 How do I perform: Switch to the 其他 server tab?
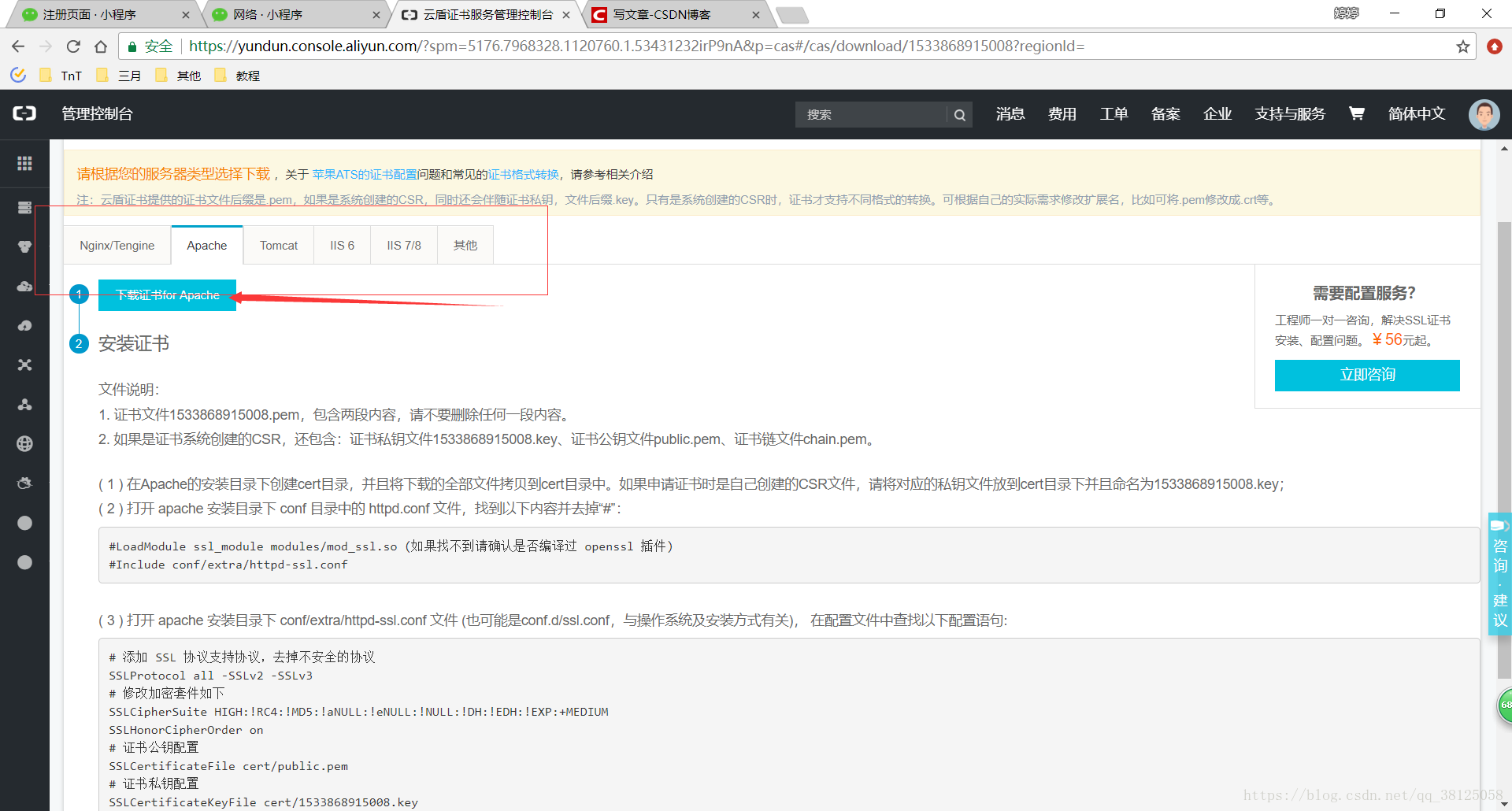[465, 246]
